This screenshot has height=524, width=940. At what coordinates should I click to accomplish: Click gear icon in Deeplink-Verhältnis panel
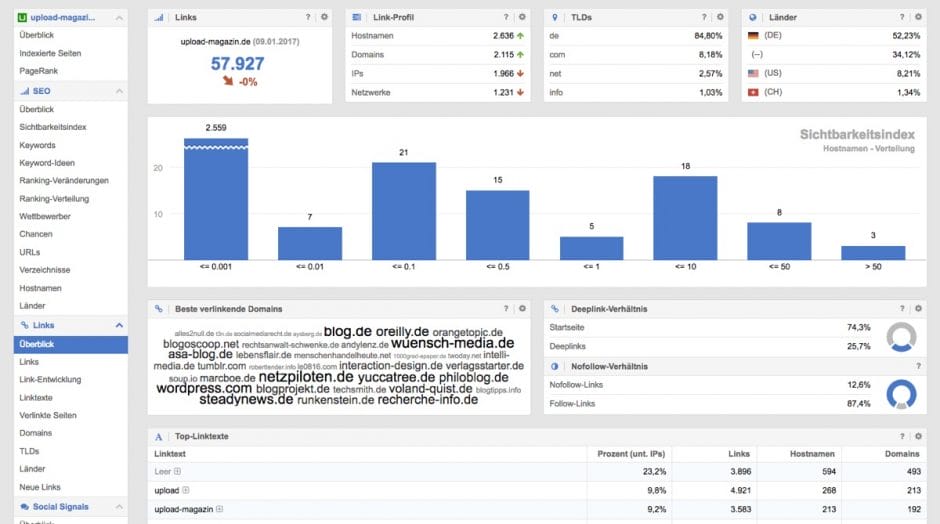[x=917, y=309]
